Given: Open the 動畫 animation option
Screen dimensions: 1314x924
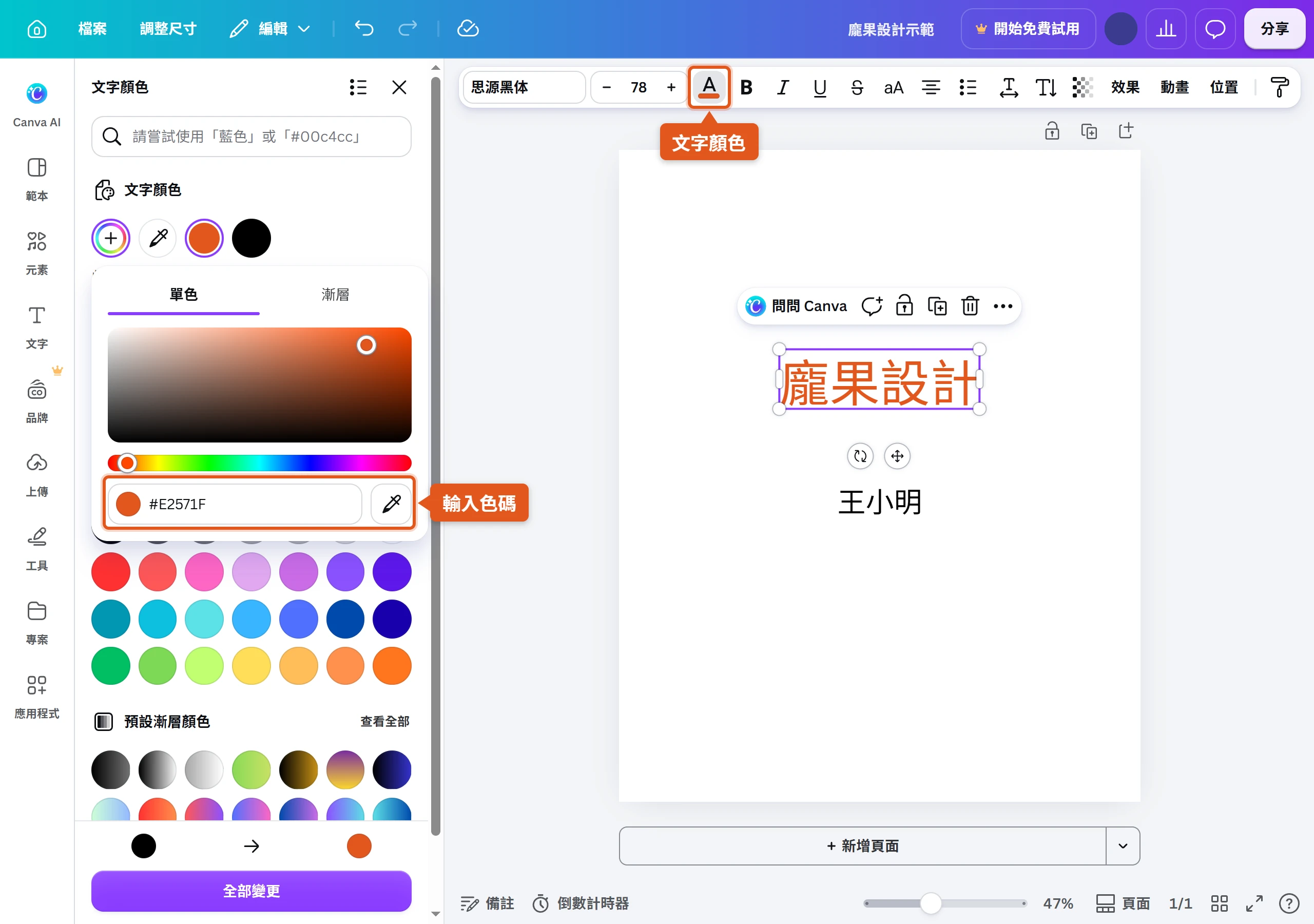Looking at the screenshot, I should pyautogui.click(x=1174, y=87).
